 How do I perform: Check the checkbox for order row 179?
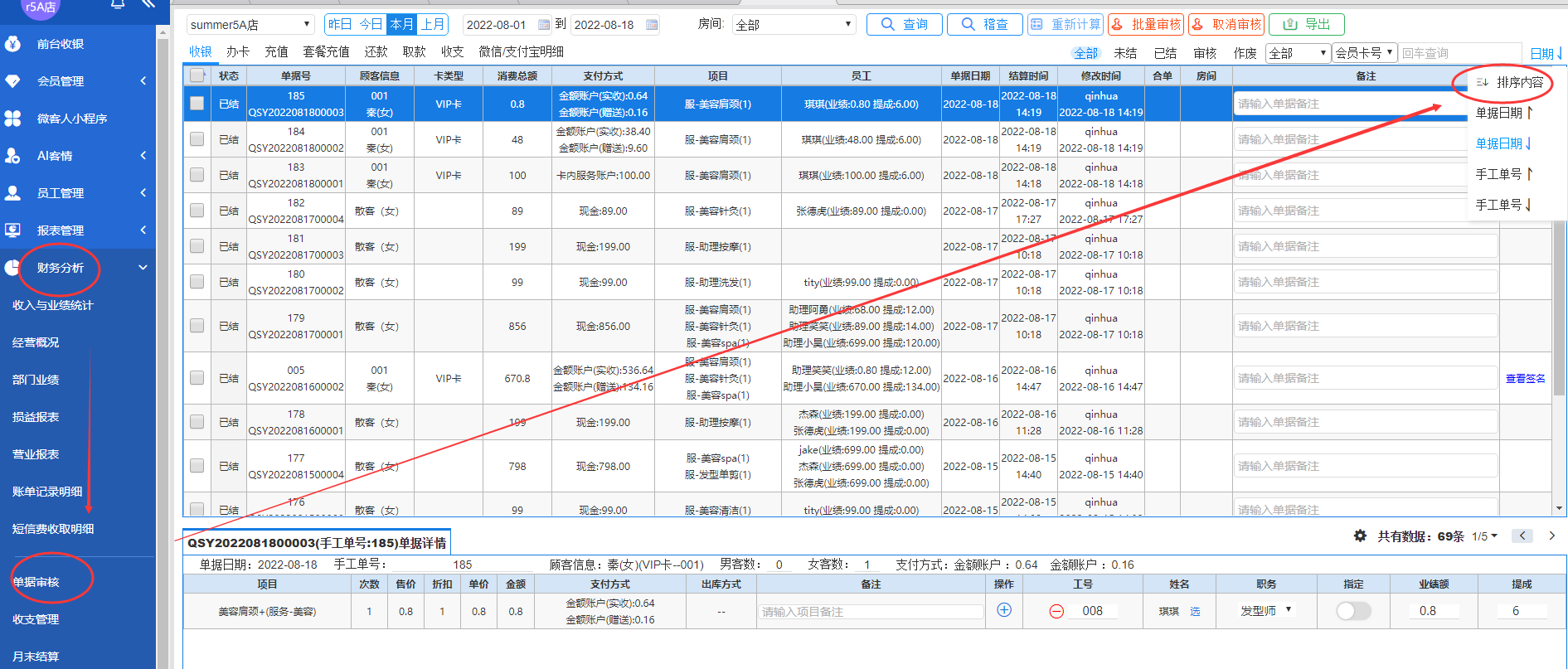[197, 326]
